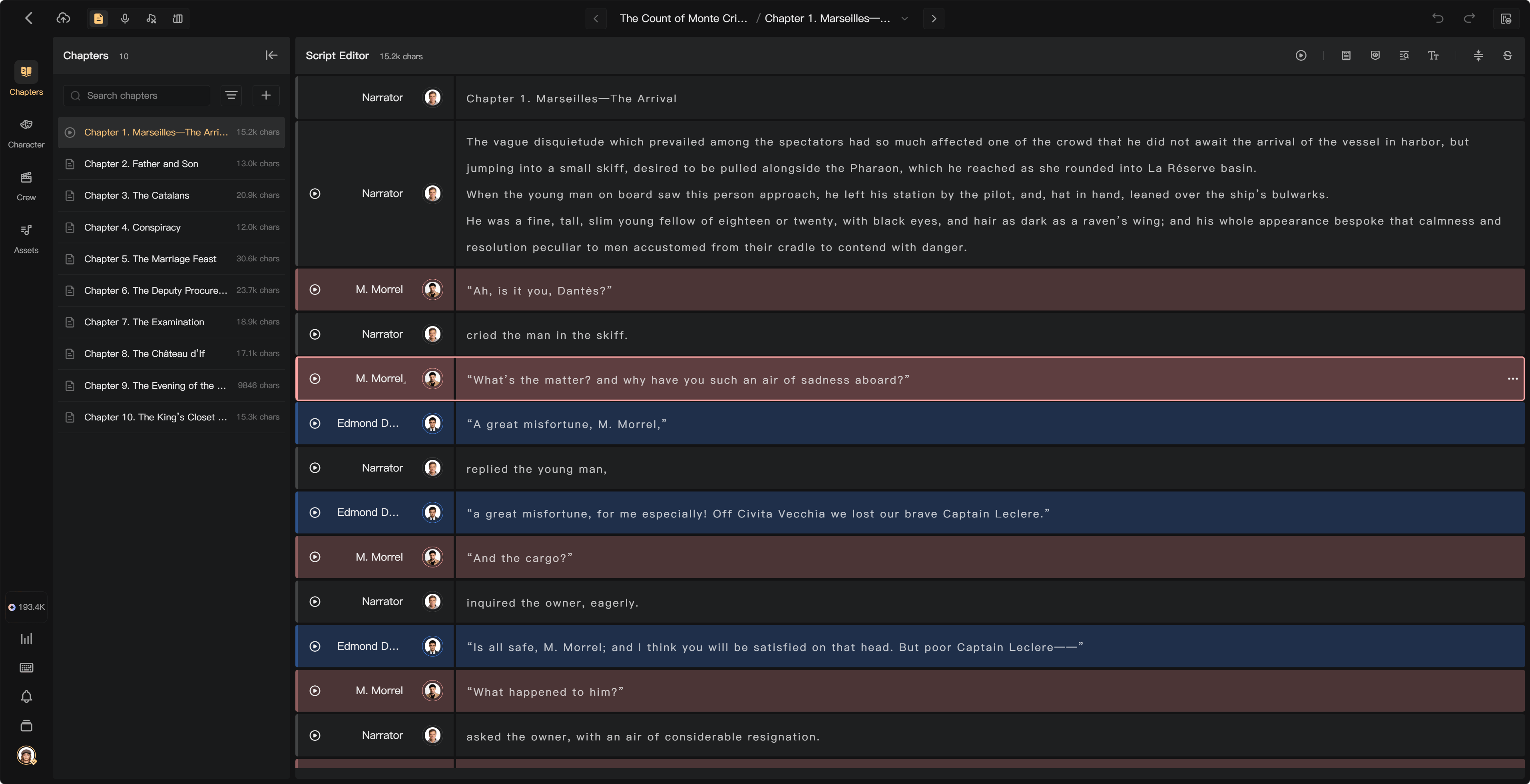Open the keyboard shortcuts icon
This screenshot has height=784, width=1530.
(x=26, y=668)
